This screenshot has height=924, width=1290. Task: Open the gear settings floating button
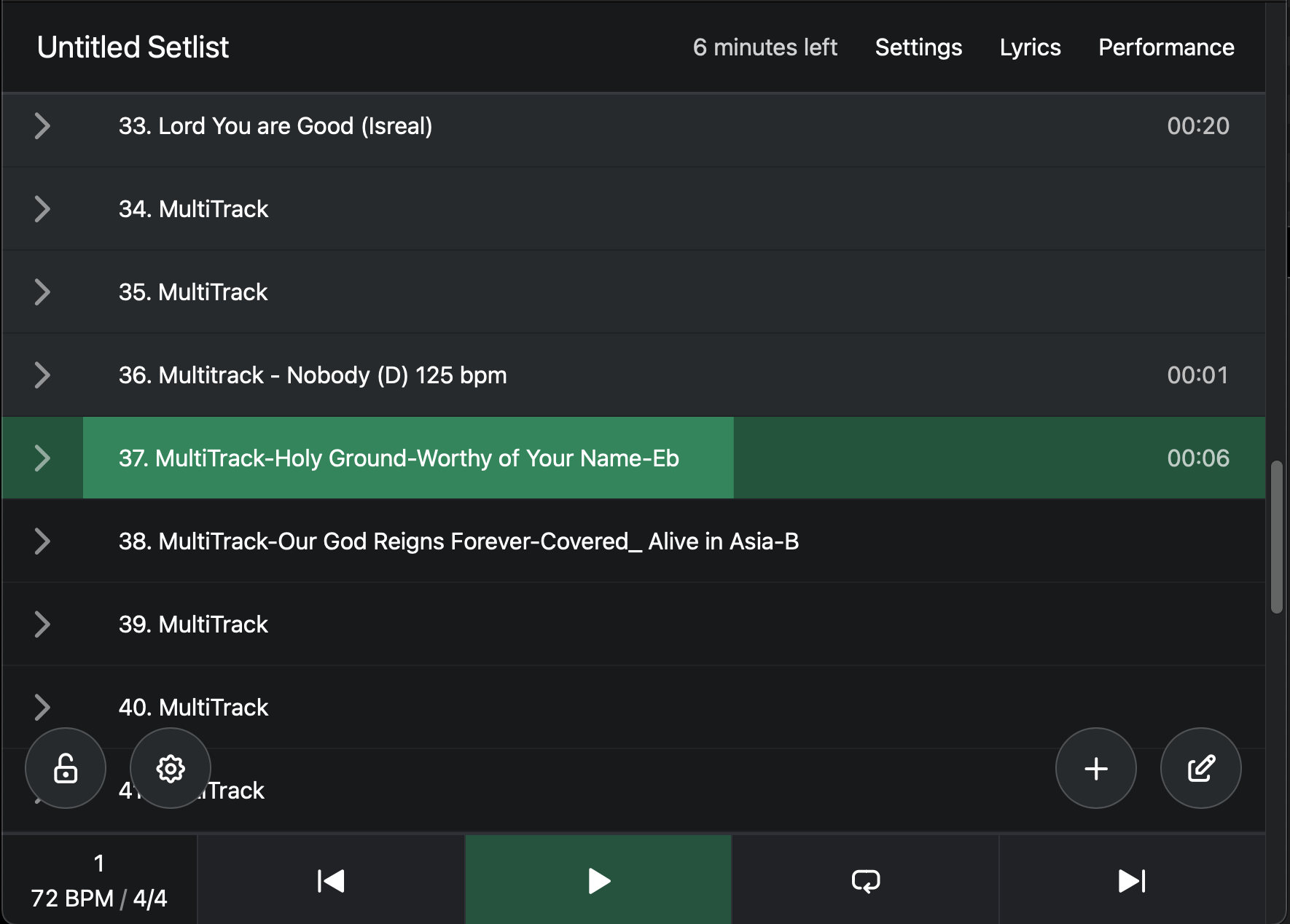pos(171,768)
